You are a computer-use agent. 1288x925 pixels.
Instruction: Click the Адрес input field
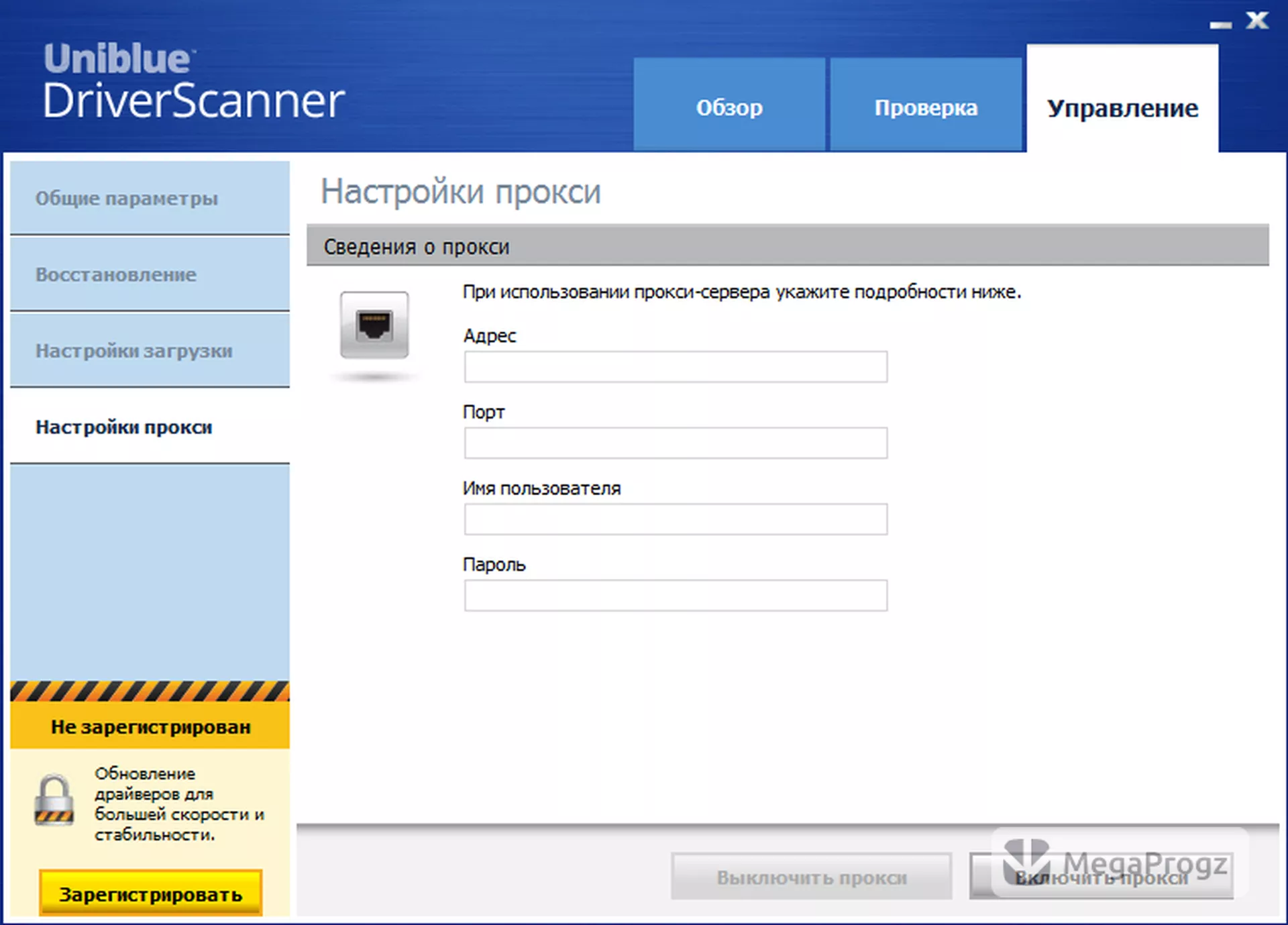(x=676, y=367)
